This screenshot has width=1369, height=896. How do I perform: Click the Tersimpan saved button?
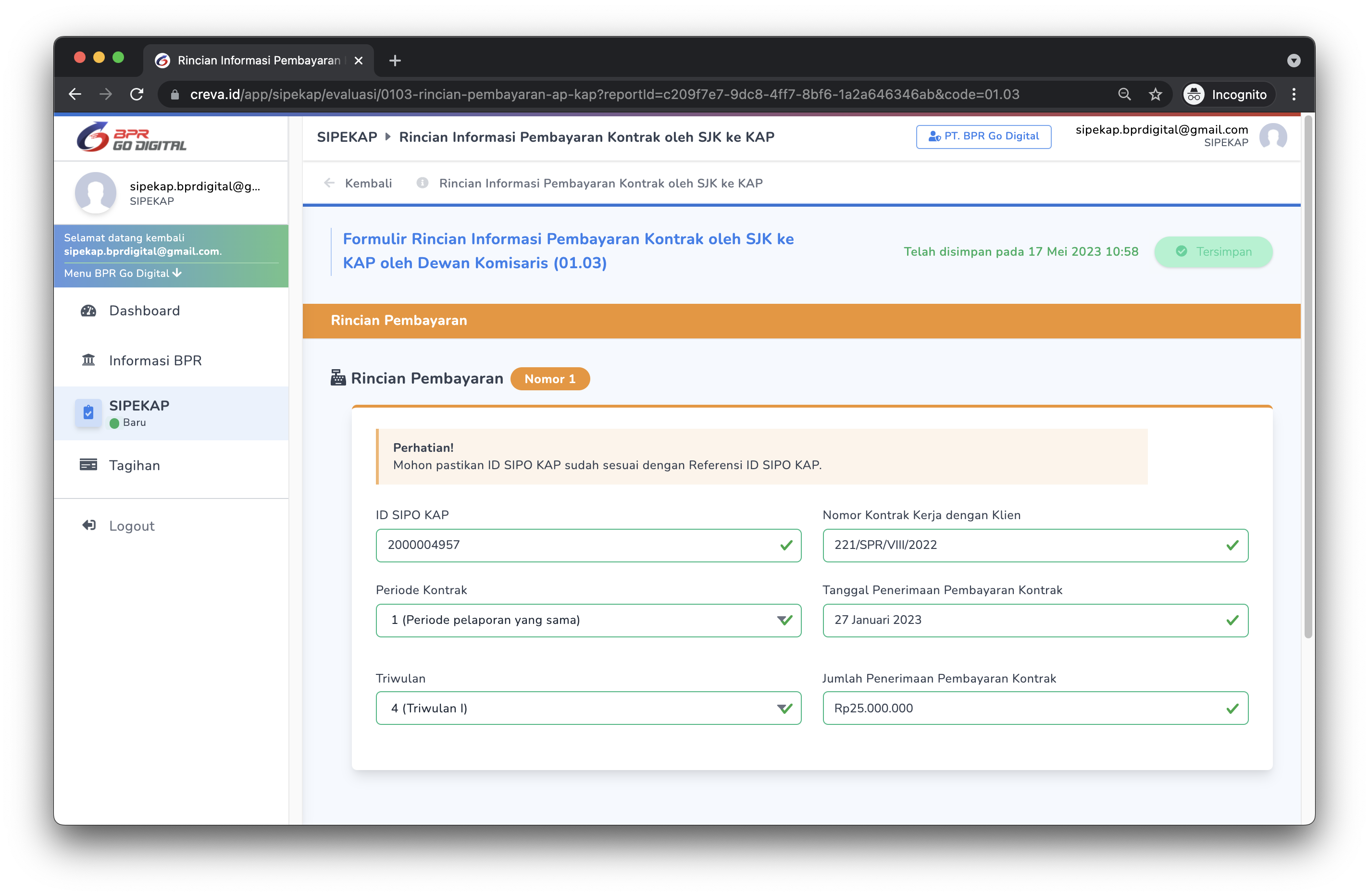coord(1213,251)
